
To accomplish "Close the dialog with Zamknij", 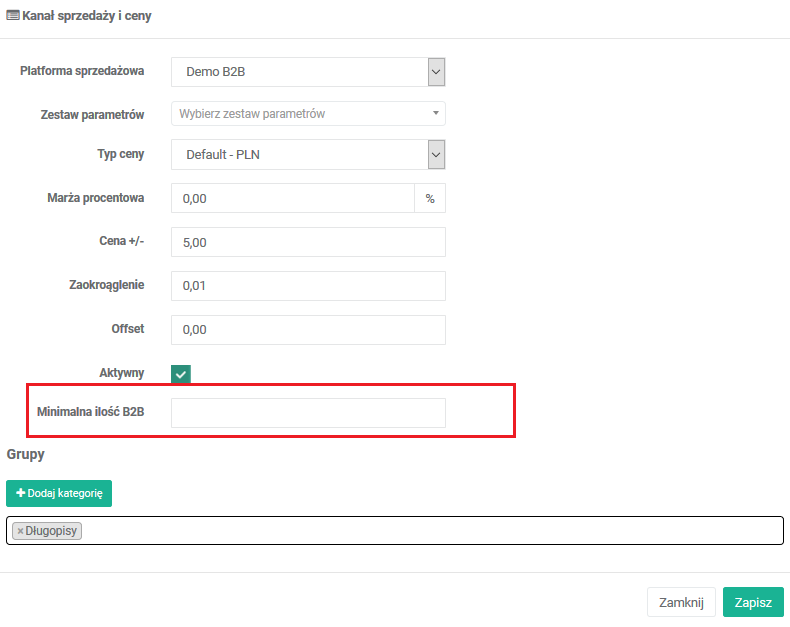I will tap(681, 602).
